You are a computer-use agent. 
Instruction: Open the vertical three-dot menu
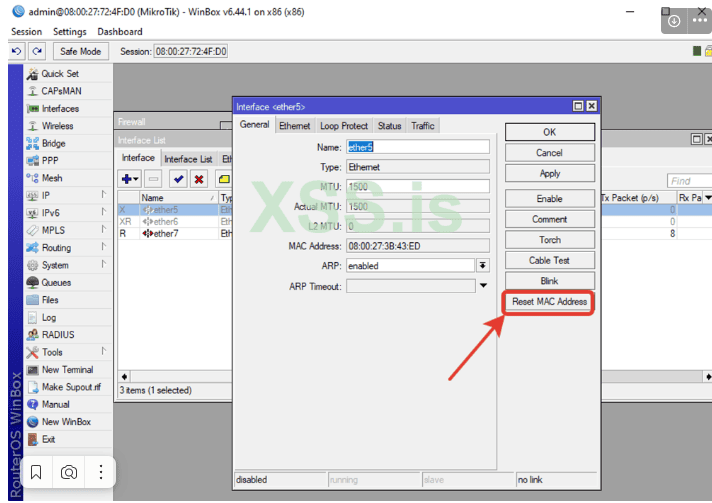click(x=101, y=472)
